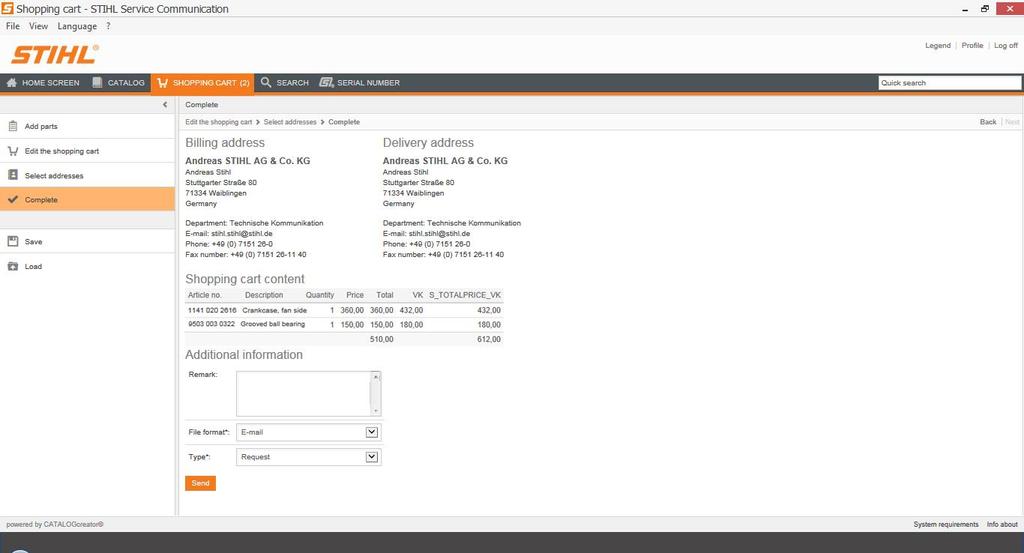Screen dimensions: 1024x553
Task: Open System requirements link
Action: pyautogui.click(x=946, y=524)
